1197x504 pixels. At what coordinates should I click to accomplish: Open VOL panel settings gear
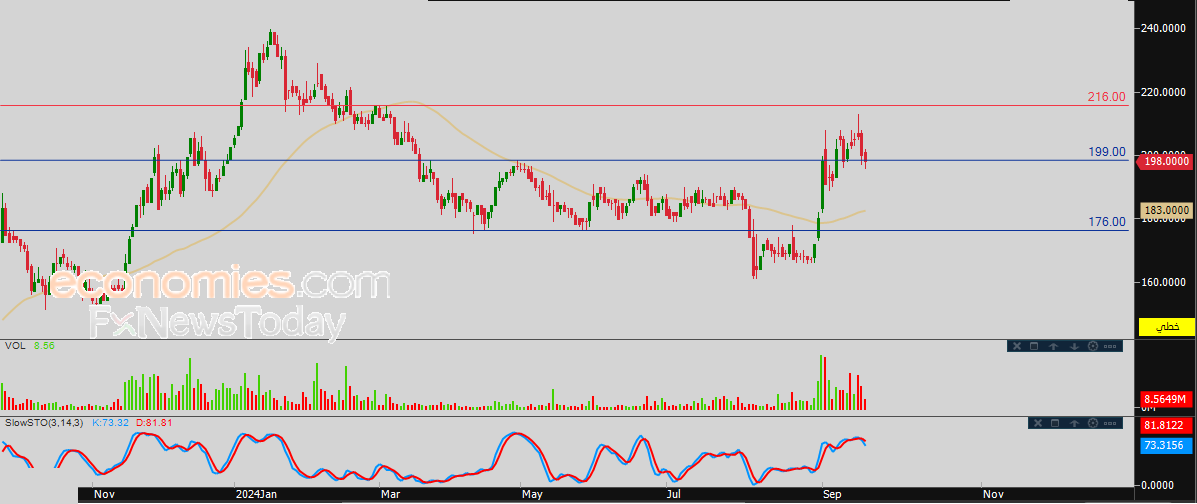(x=1092, y=346)
